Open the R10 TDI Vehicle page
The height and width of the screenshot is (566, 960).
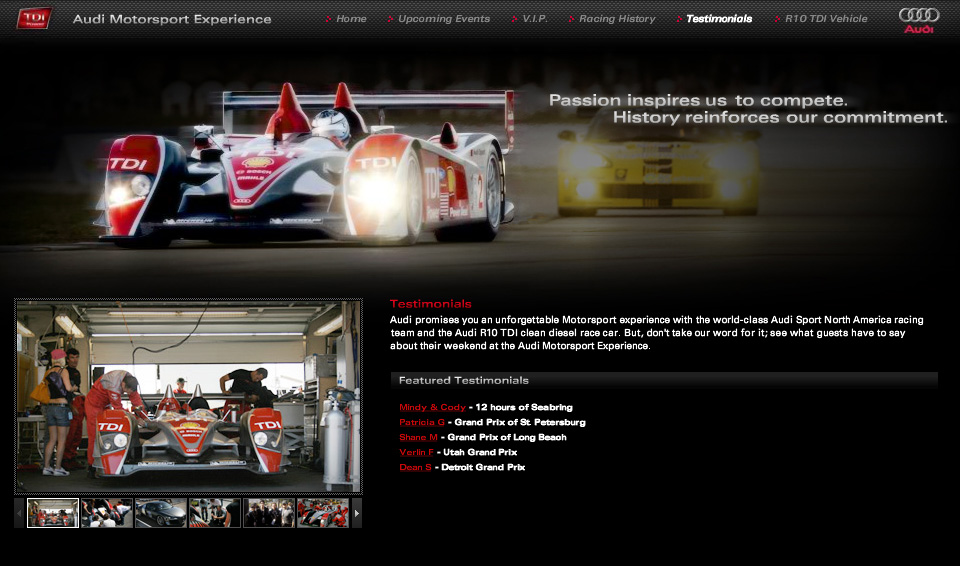pyautogui.click(x=826, y=19)
